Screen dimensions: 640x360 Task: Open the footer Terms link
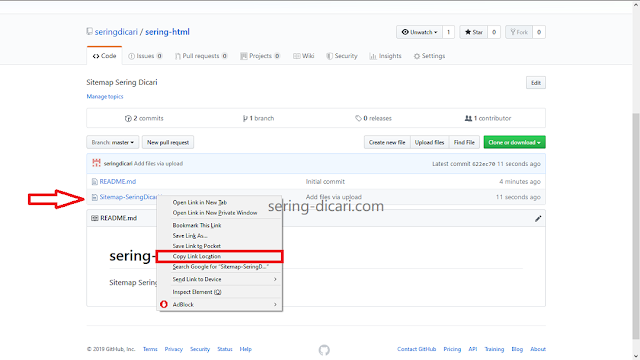tap(150, 349)
